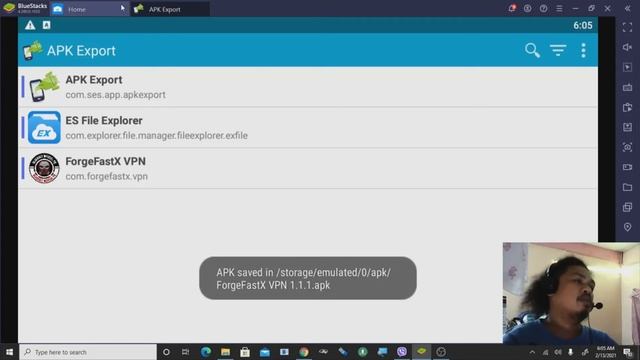Launch Microsoft Edge from taskbar

pyautogui.click(x=206, y=352)
